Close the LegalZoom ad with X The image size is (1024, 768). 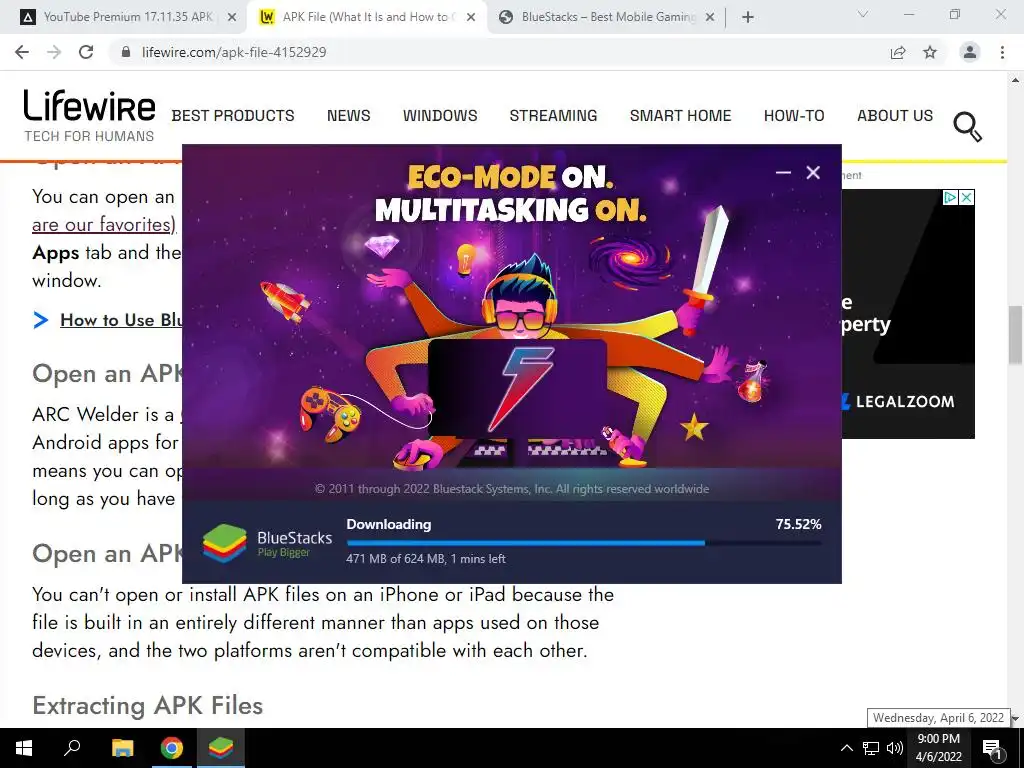click(x=967, y=197)
